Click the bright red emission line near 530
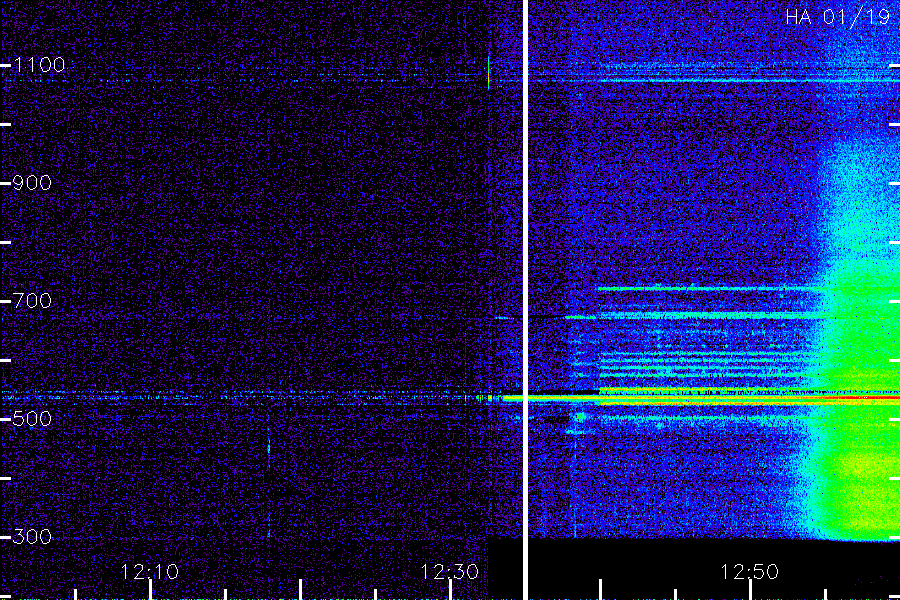Screen dimensions: 900x600 [x=700, y=398]
